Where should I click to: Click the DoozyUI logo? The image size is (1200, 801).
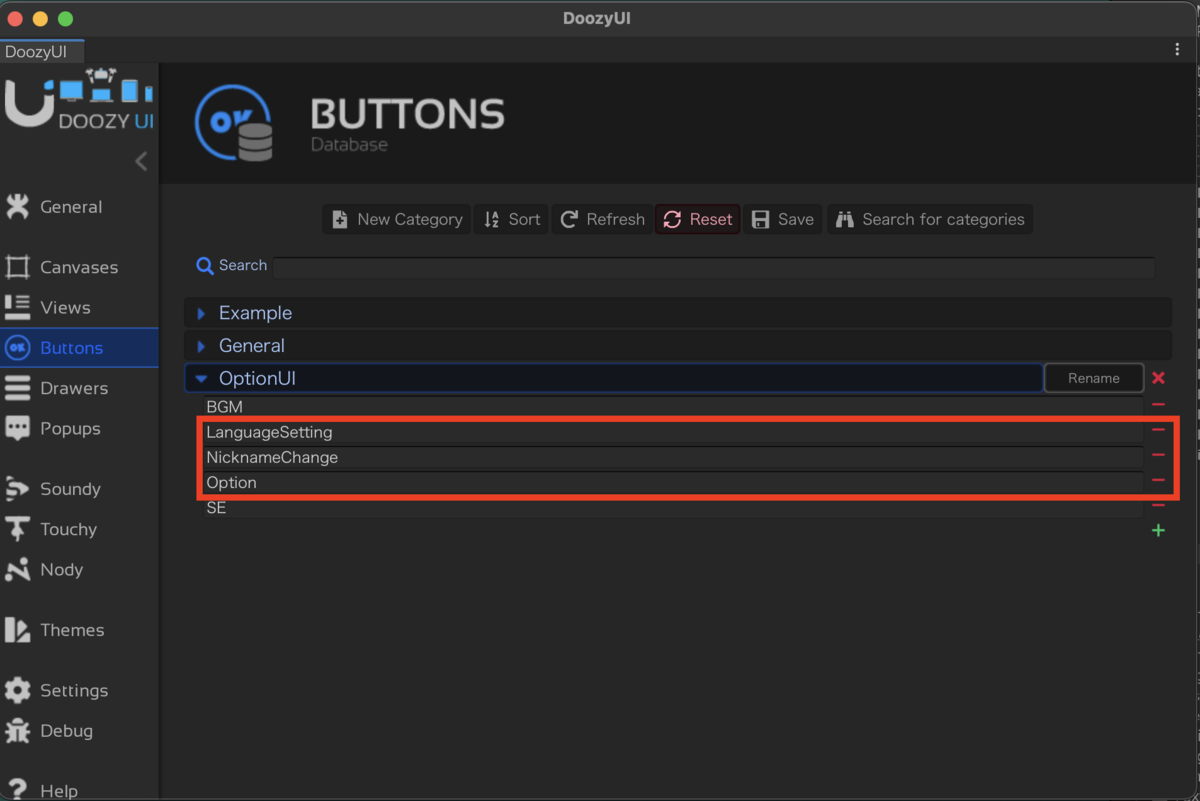[79, 99]
